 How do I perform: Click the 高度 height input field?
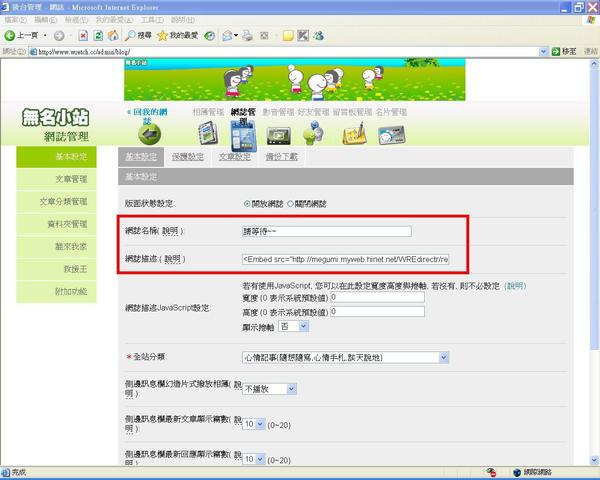point(377,312)
